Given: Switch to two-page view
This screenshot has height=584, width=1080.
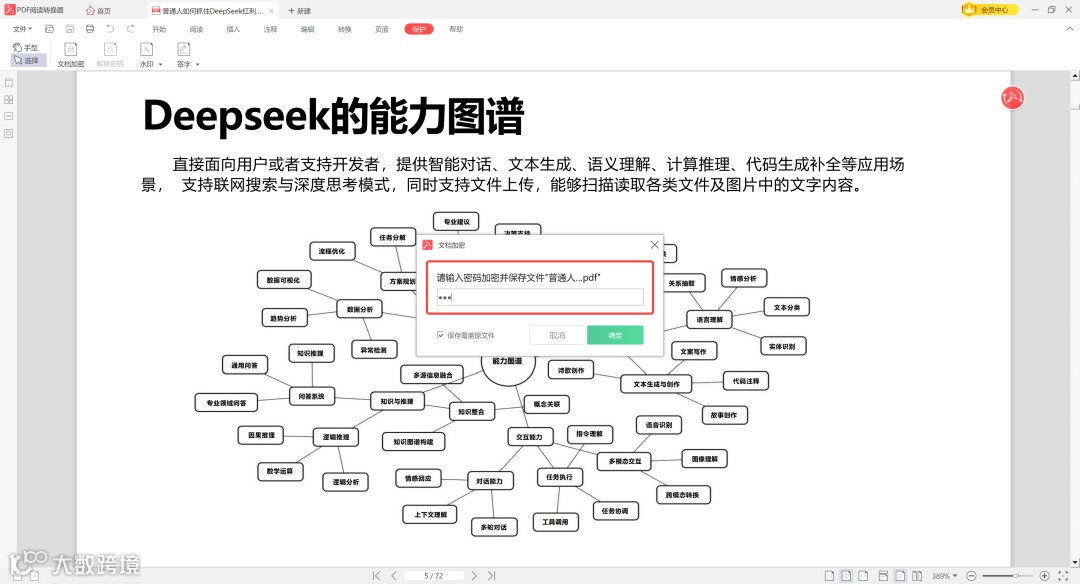Looking at the screenshot, I should tap(917, 576).
